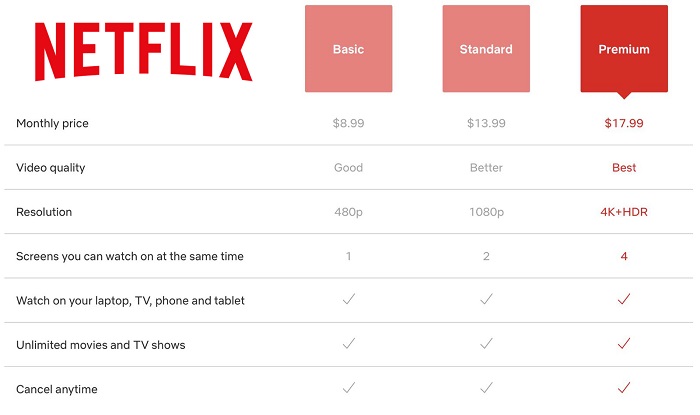Click Basic checkmark for laptop, TV, phone and tablet
The image size is (700, 415).
(x=348, y=300)
